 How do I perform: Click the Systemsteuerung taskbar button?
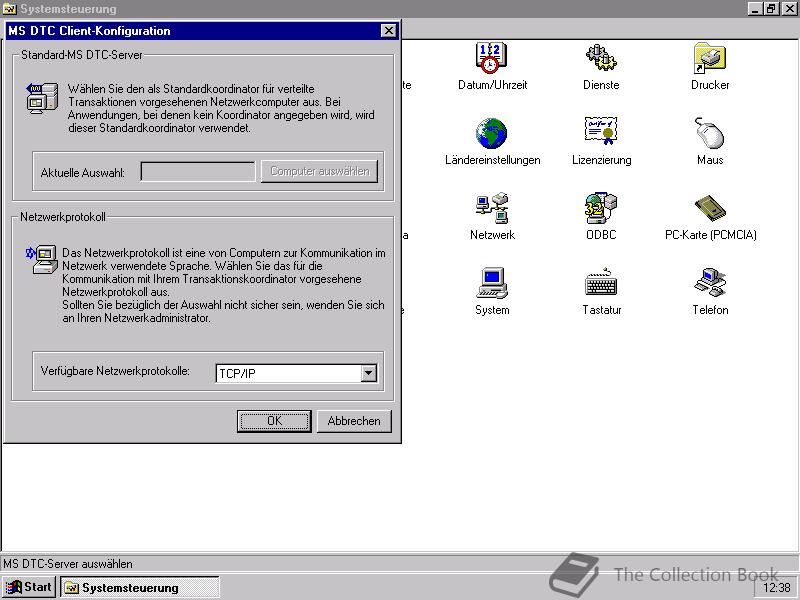coord(140,587)
